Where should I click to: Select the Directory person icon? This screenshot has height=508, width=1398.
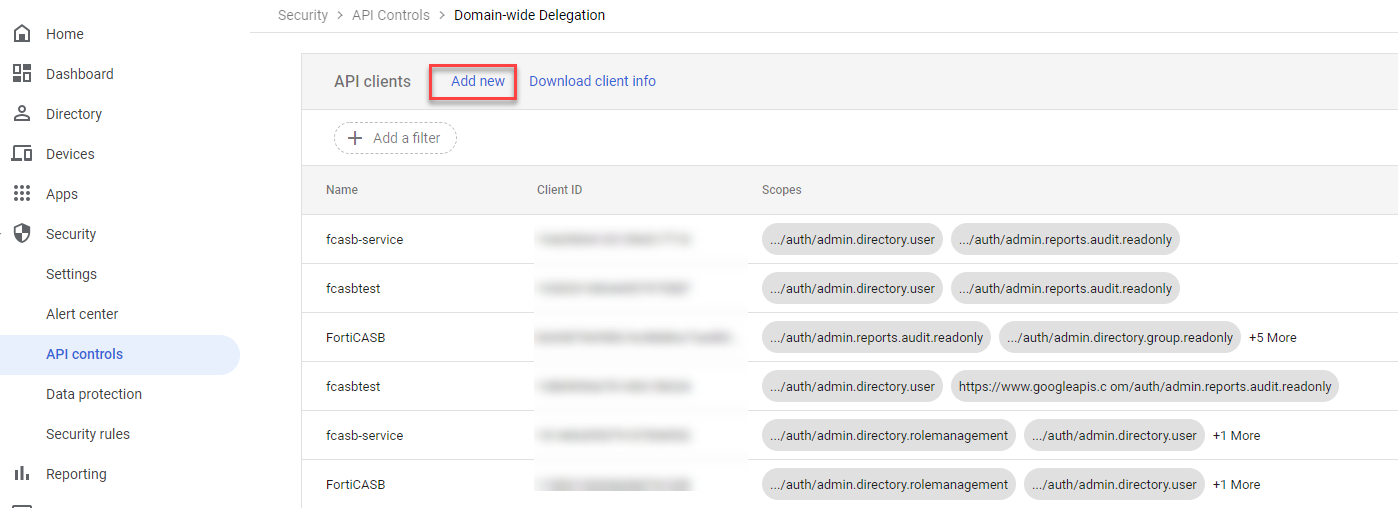point(22,114)
